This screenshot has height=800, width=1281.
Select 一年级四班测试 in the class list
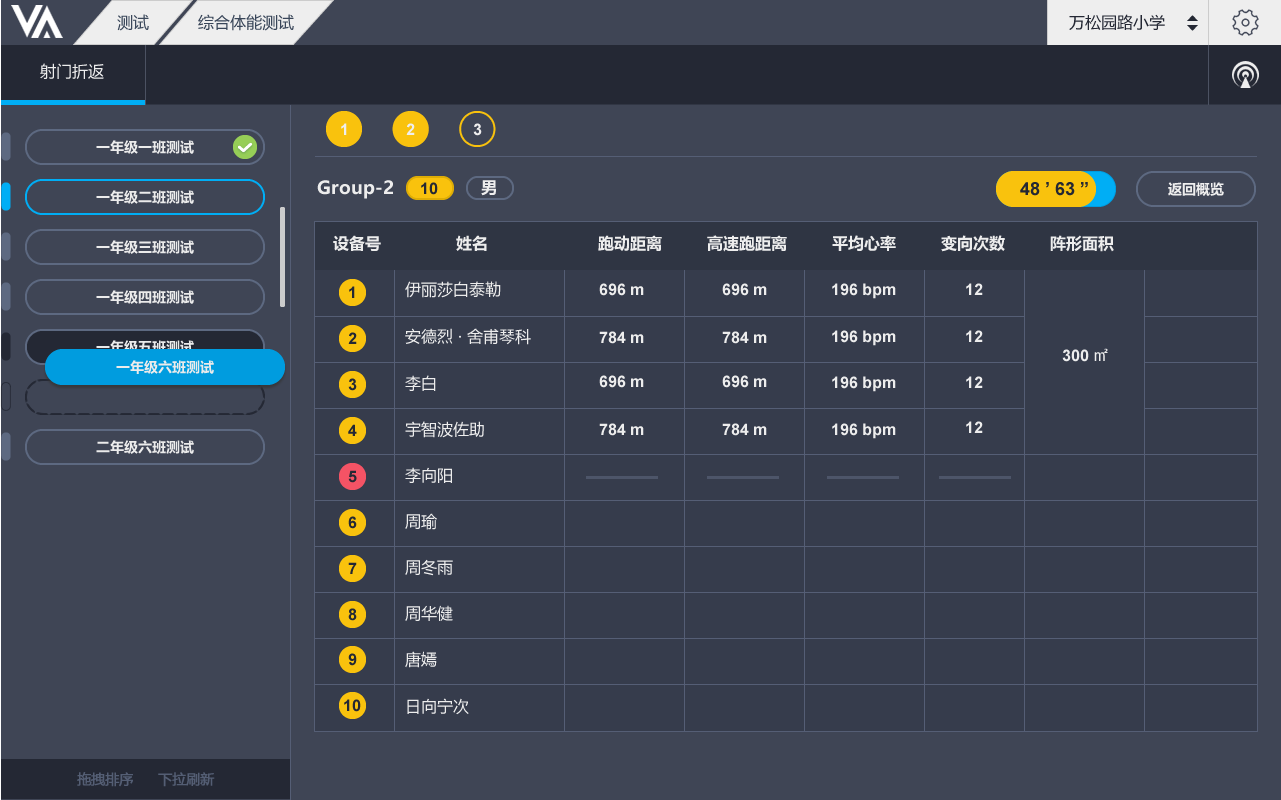(x=145, y=297)
